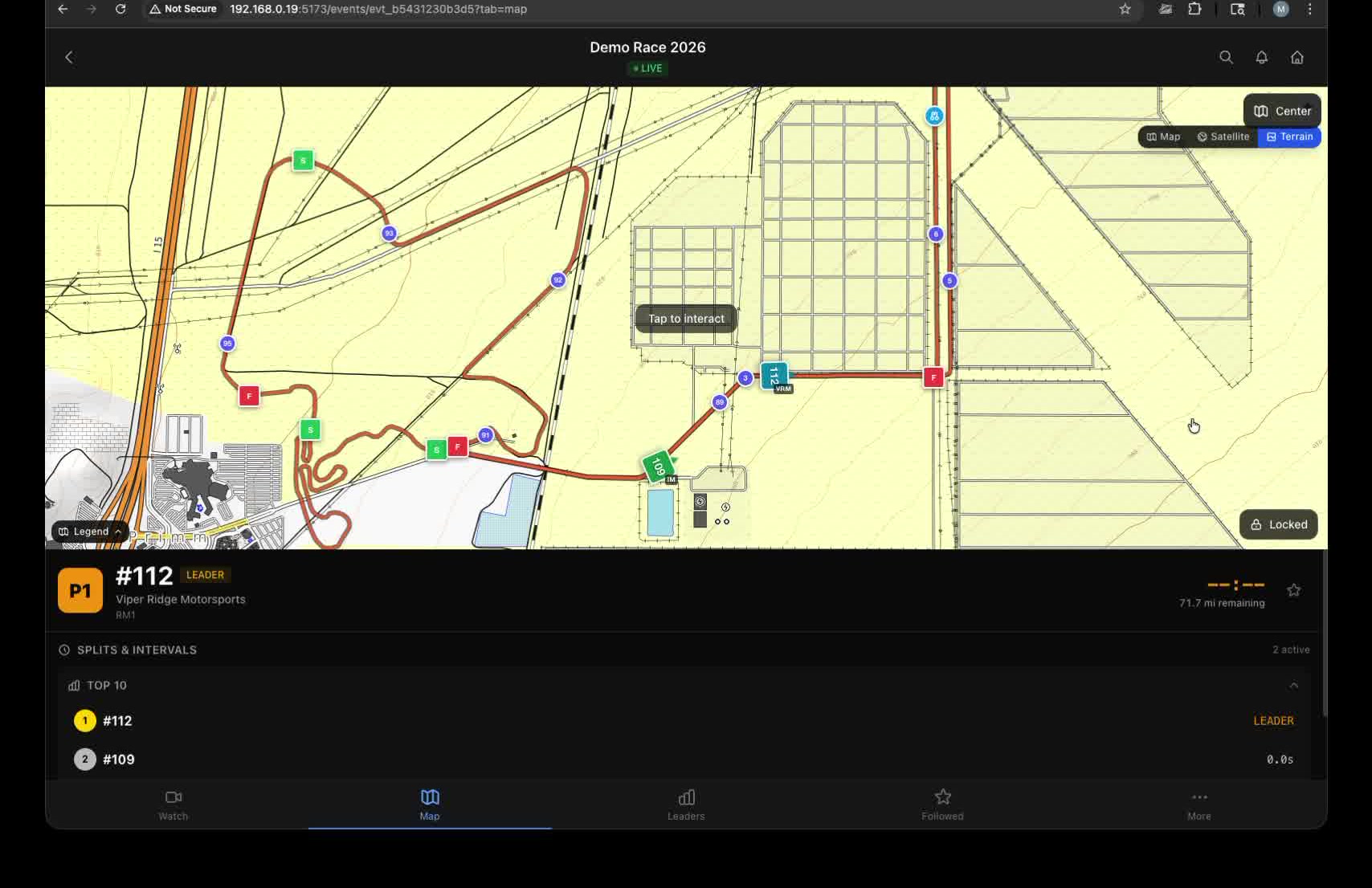Open notifications with the bell icon
The width and height of the screenshot is (1372, 888).
point(1261,57)
